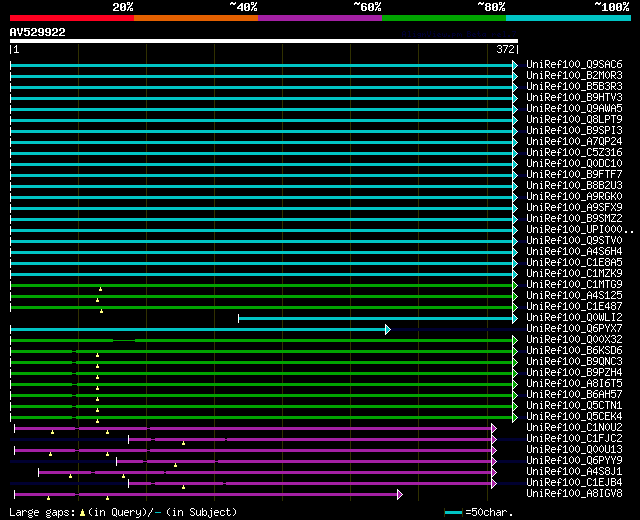Open the UniRef100_C1EJB4 label
640x520 pixels.
pos(574,483)
